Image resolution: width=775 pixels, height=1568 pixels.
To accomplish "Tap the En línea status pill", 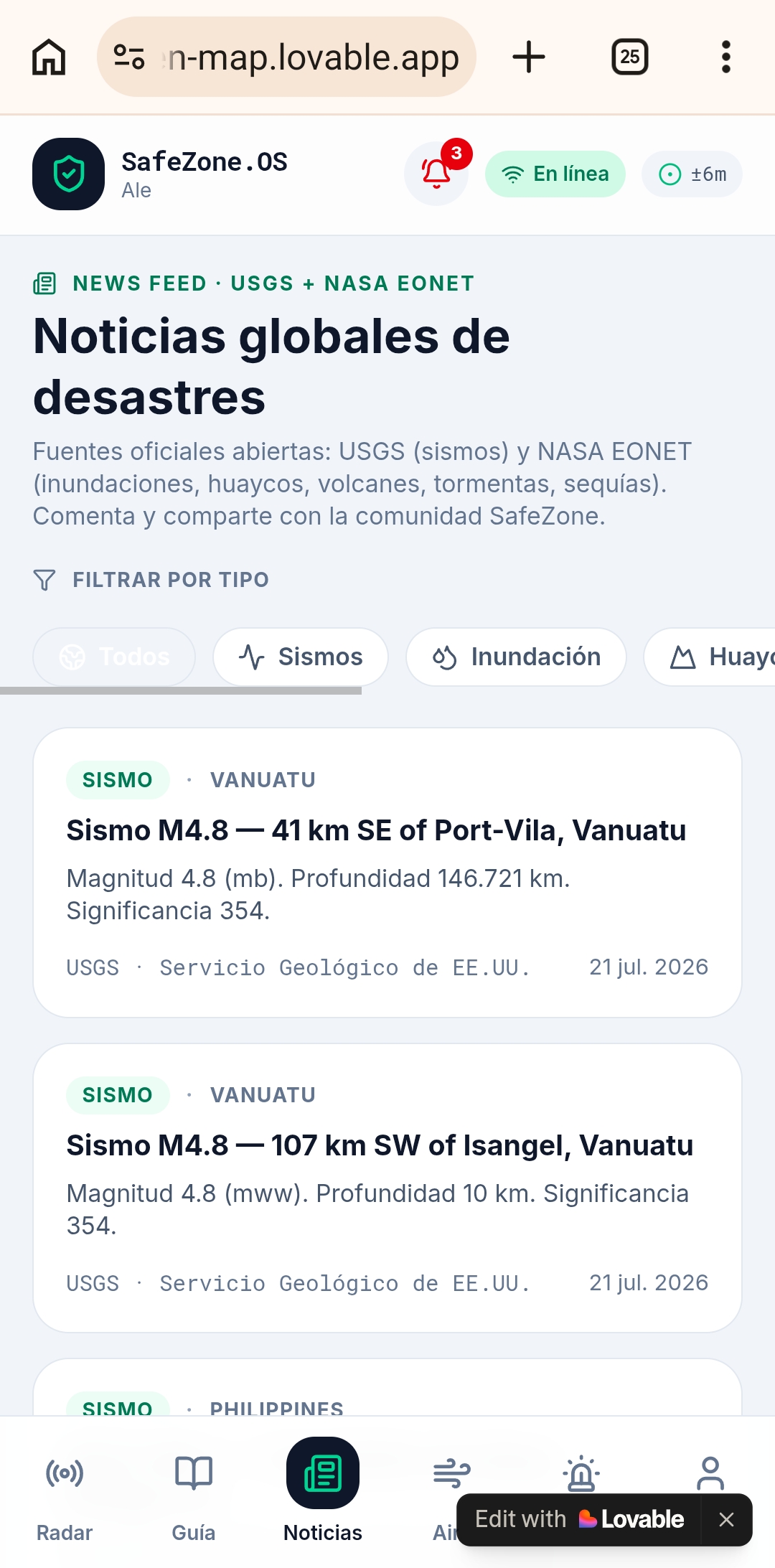I will point(555,174).
